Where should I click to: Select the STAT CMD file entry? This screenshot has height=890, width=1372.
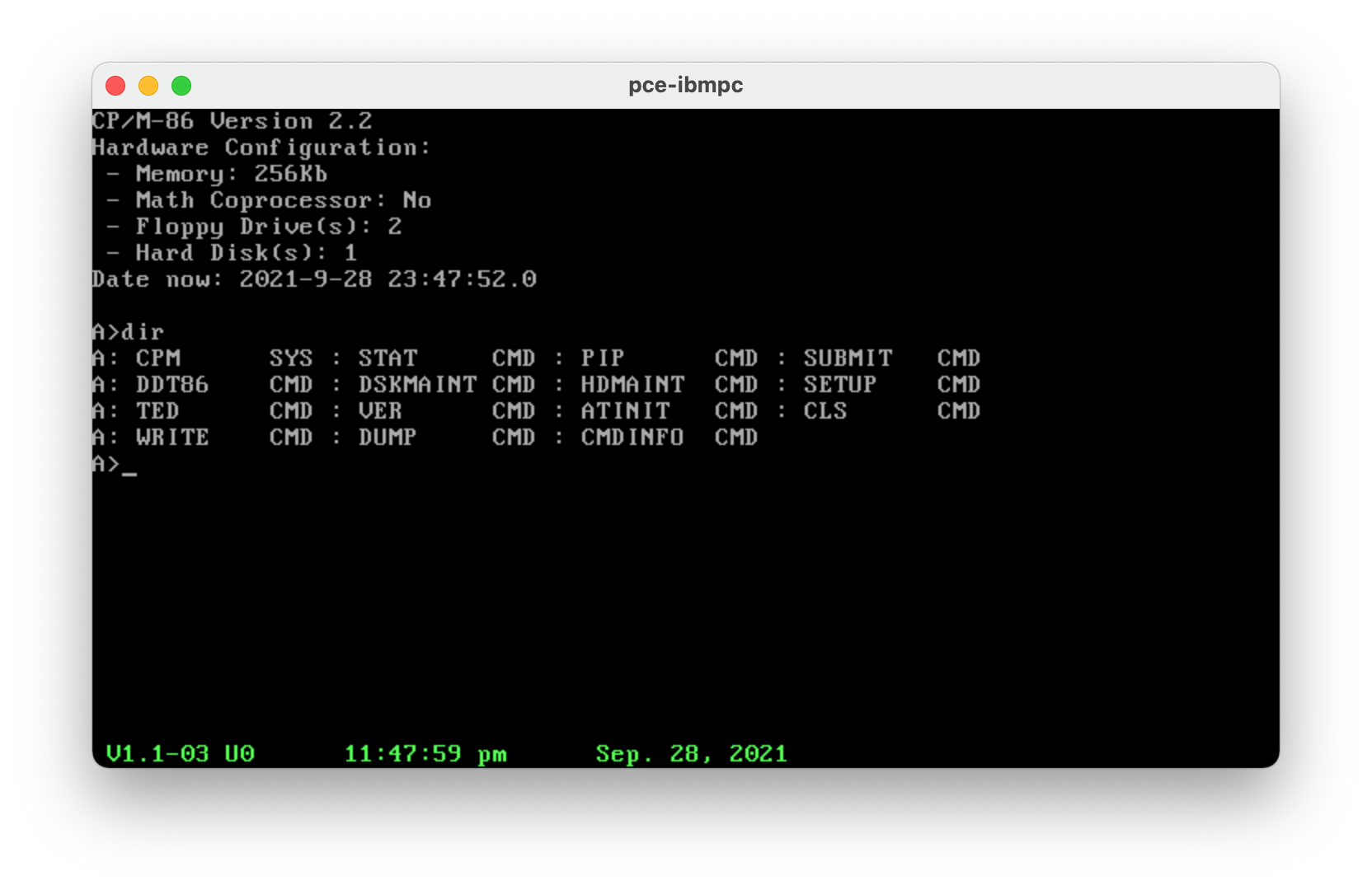point(388,358)
